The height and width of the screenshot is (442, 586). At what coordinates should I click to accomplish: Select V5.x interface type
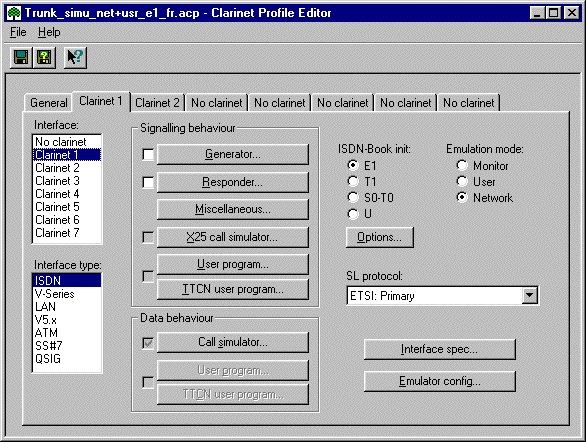click(67, 320)
